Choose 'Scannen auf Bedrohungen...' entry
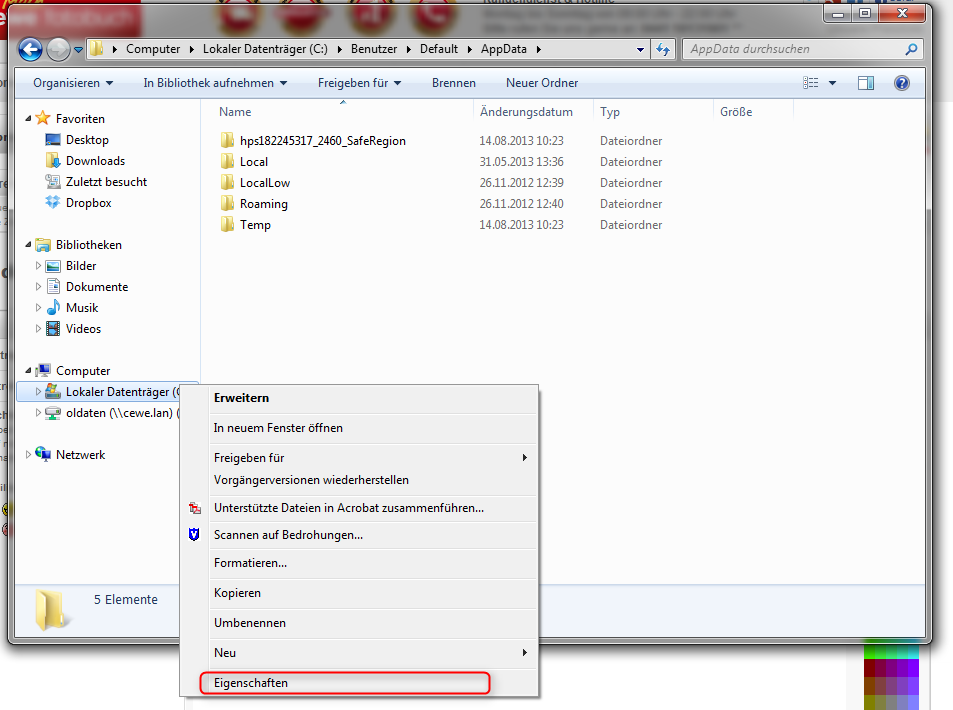 point(288,536)
